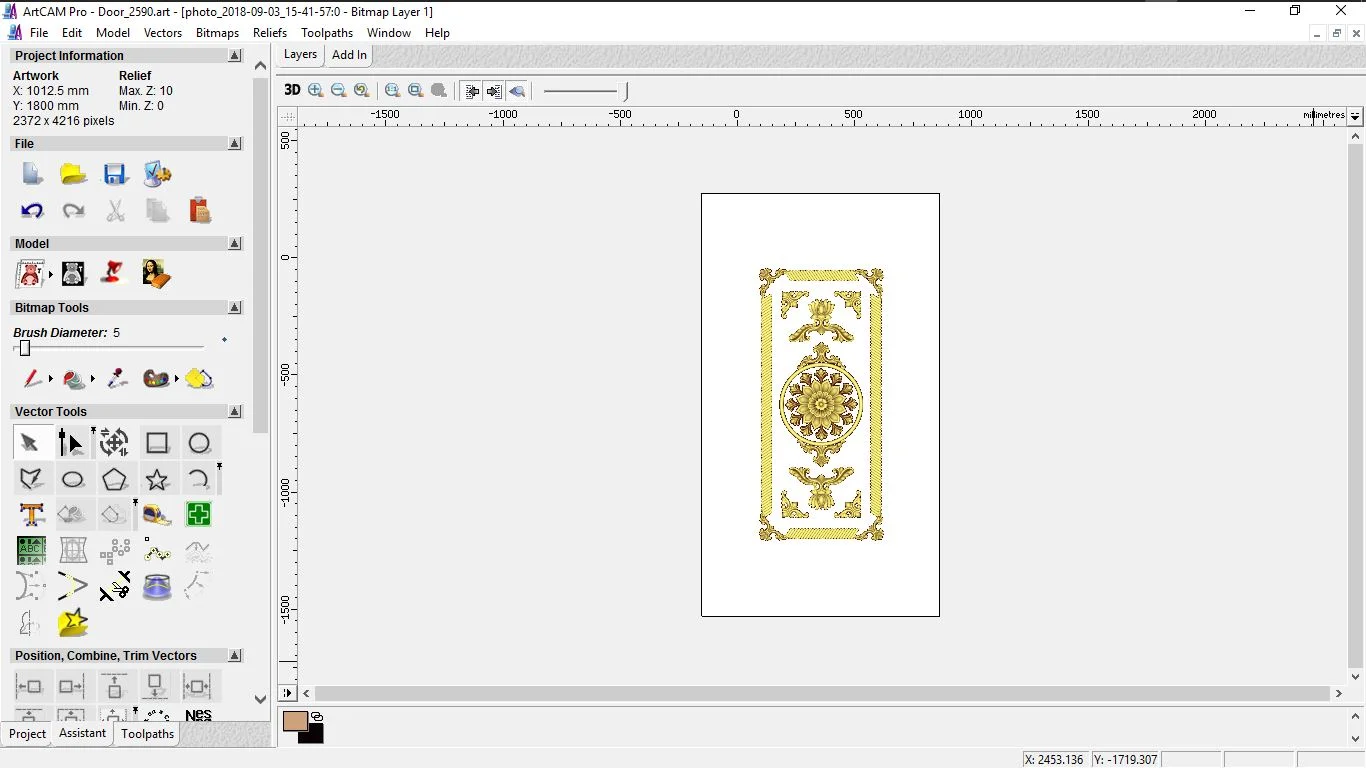
Task: Click the Zoom In magnifier icon
Action: 316,91
